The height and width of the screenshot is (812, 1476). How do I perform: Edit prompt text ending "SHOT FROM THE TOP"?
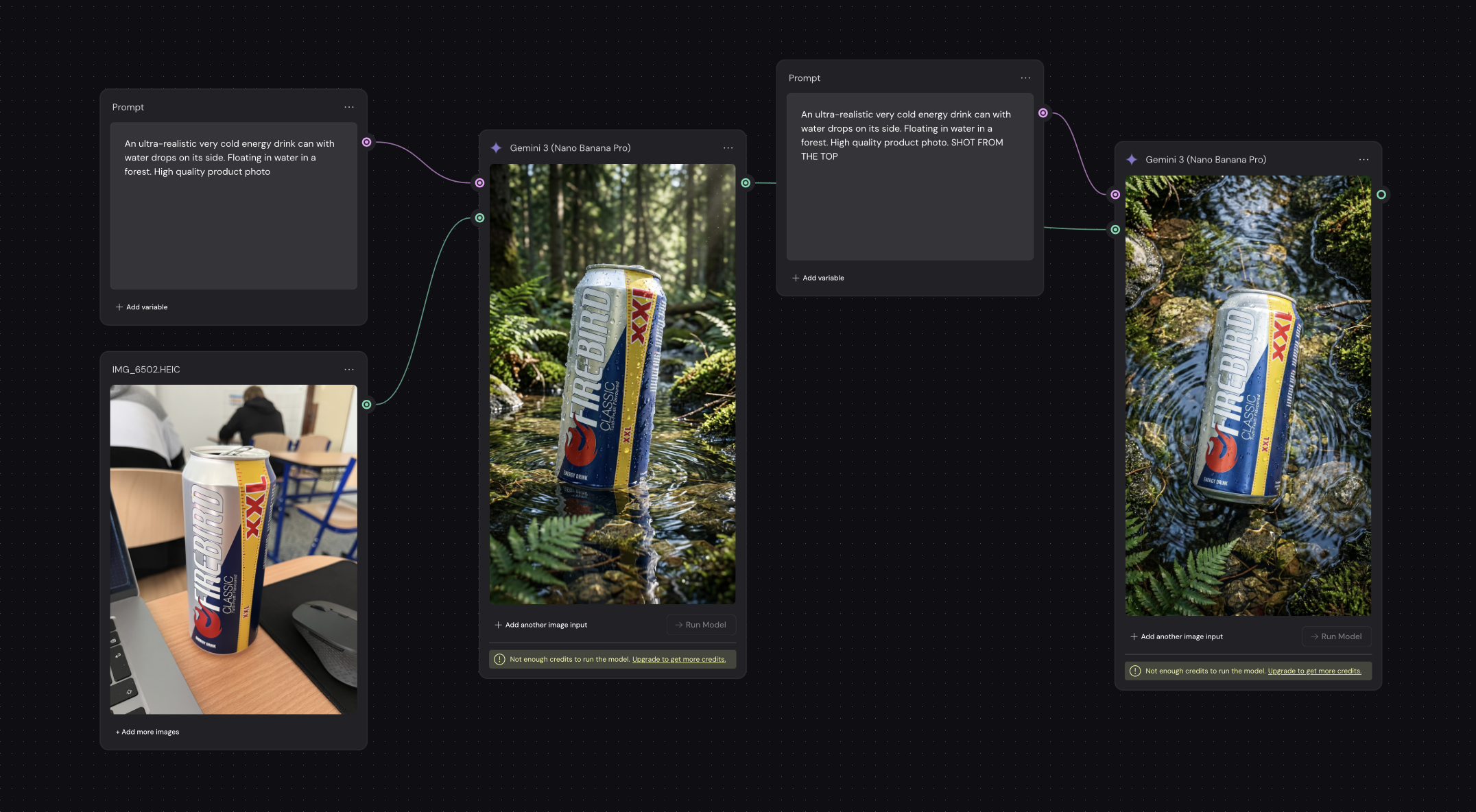click(x=910, y=177)
